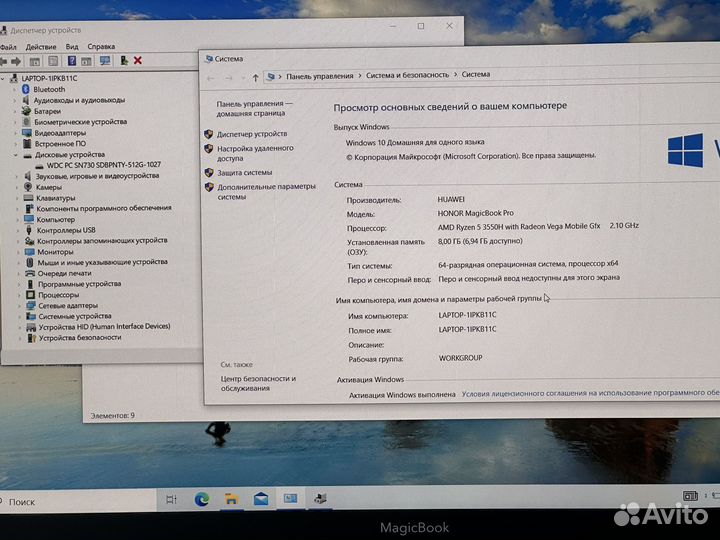Image resolution: width=720 pixels, height=540 pixels.
Task: Expand Системные устройства category
Action: [x=19, y=316]
